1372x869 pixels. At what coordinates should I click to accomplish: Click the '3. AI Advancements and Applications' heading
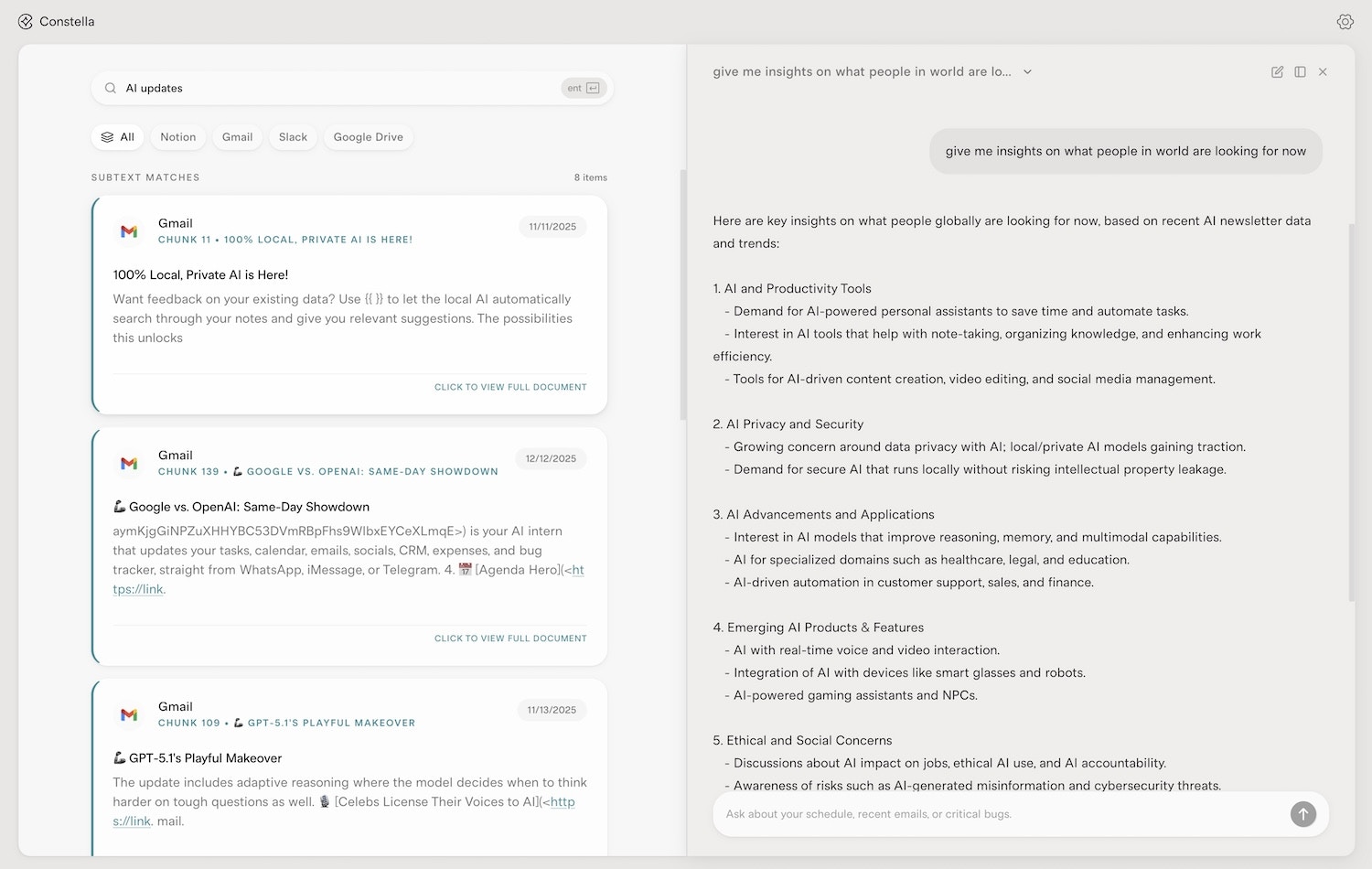pos(823,514)
